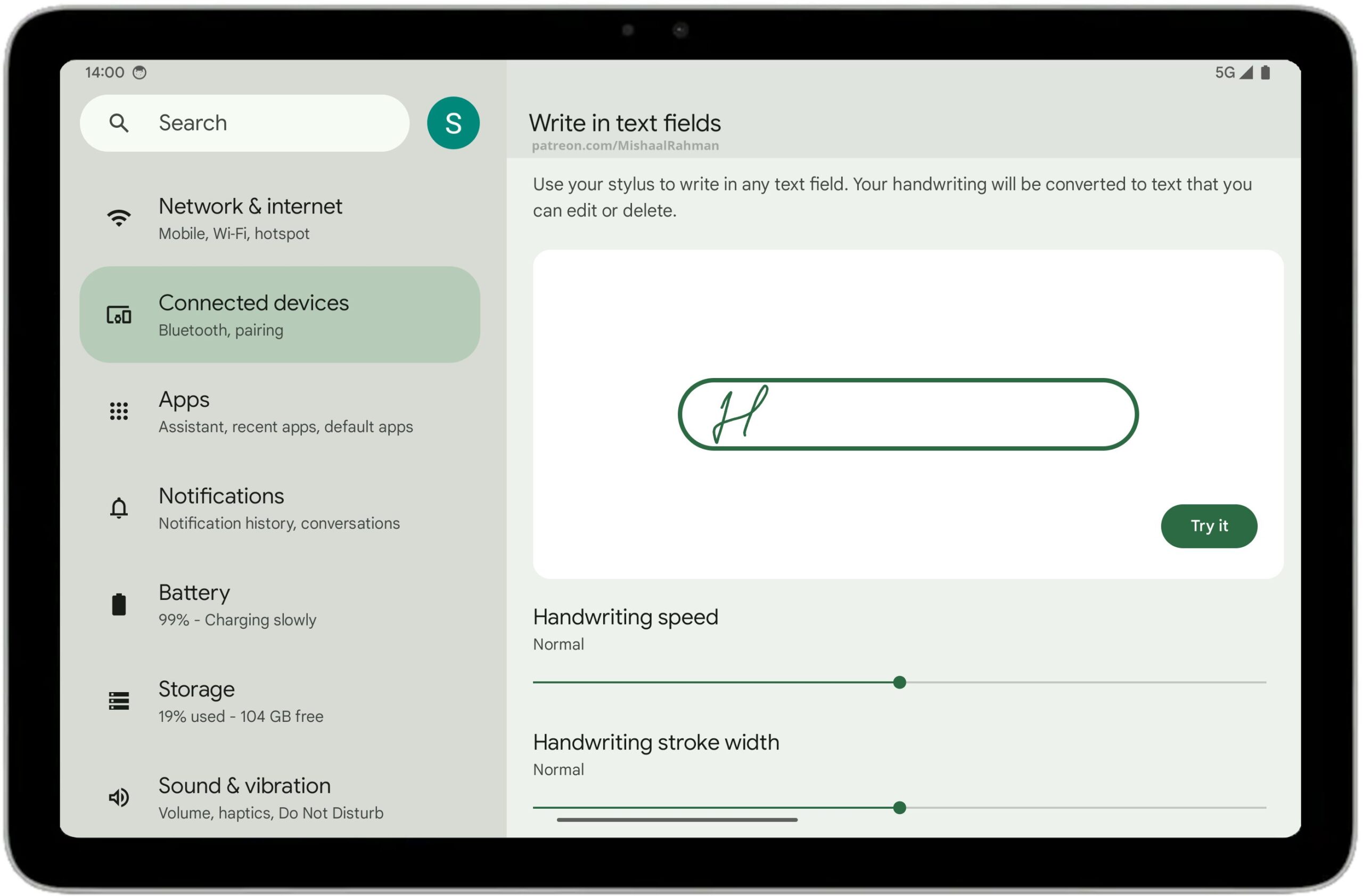1363x896 pixels.
Task: Click the Sound & vibration icon
Action: (117, 796)
